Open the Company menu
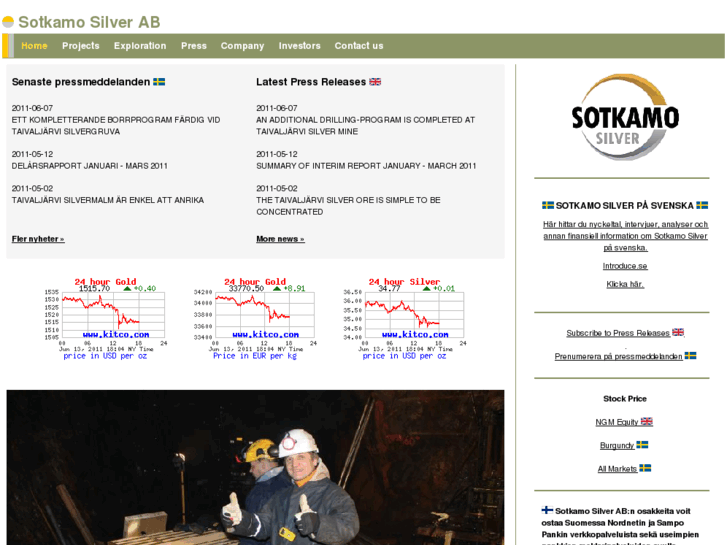 tap(242, 46)
